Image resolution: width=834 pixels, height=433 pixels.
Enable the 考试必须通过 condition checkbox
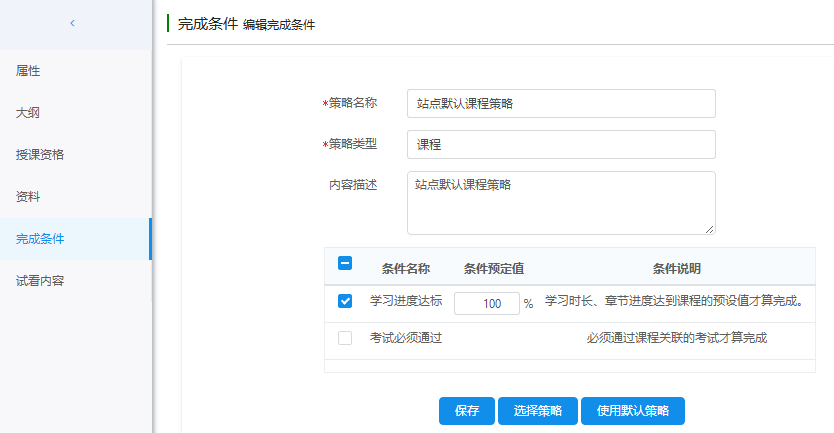[345, 338]
